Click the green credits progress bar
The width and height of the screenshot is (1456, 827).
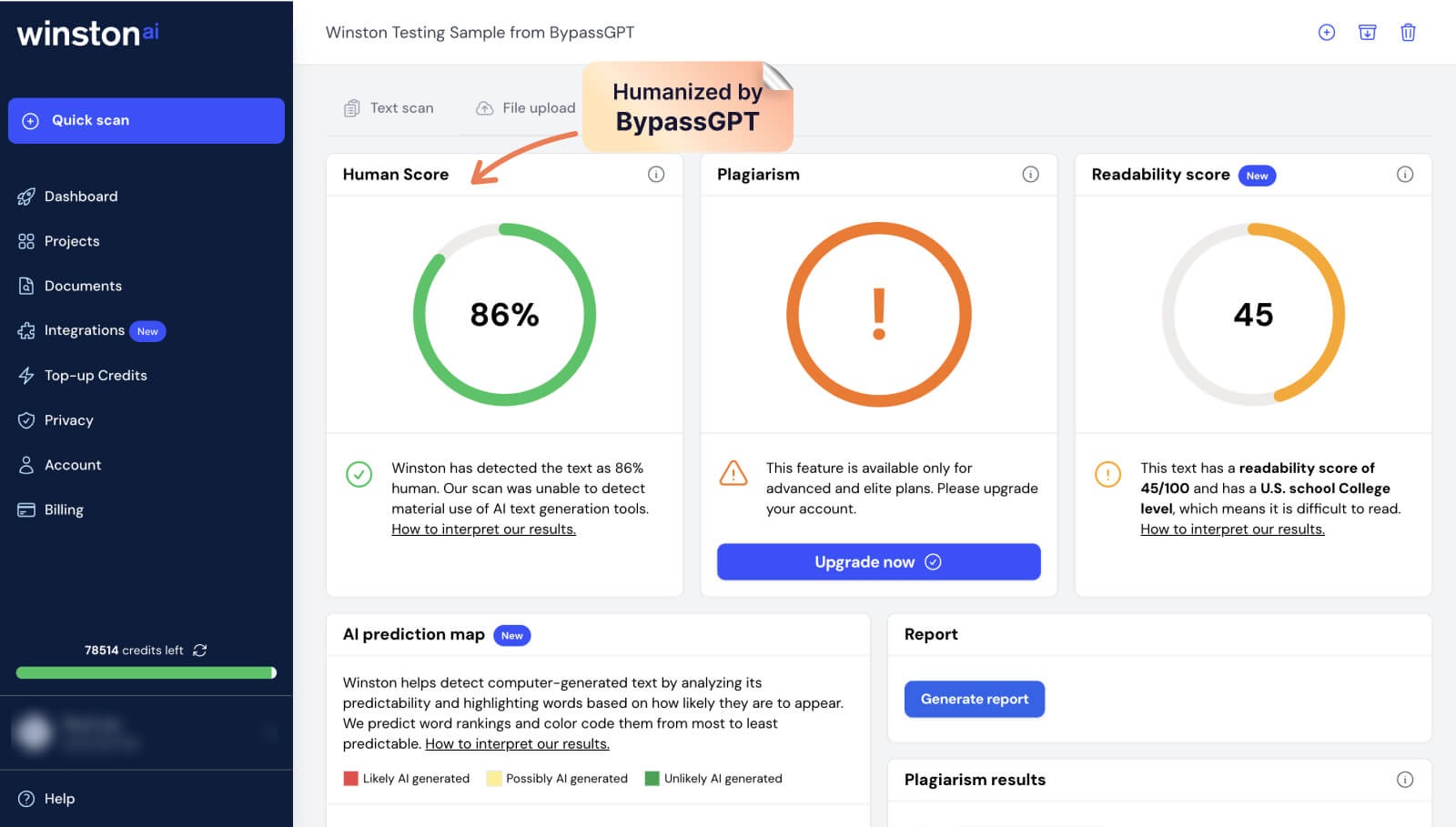click(x=146, y=673)
